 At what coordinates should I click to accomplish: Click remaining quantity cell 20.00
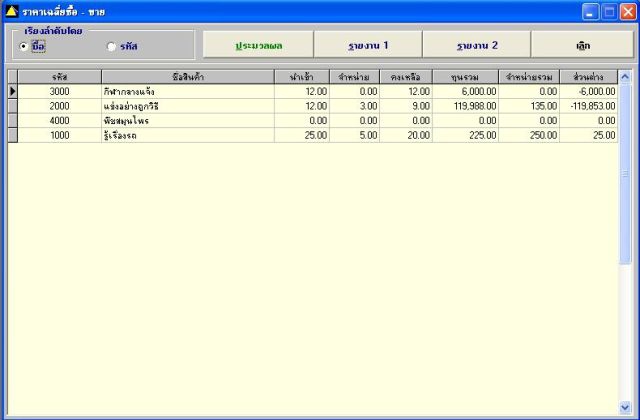click(406, 136)
